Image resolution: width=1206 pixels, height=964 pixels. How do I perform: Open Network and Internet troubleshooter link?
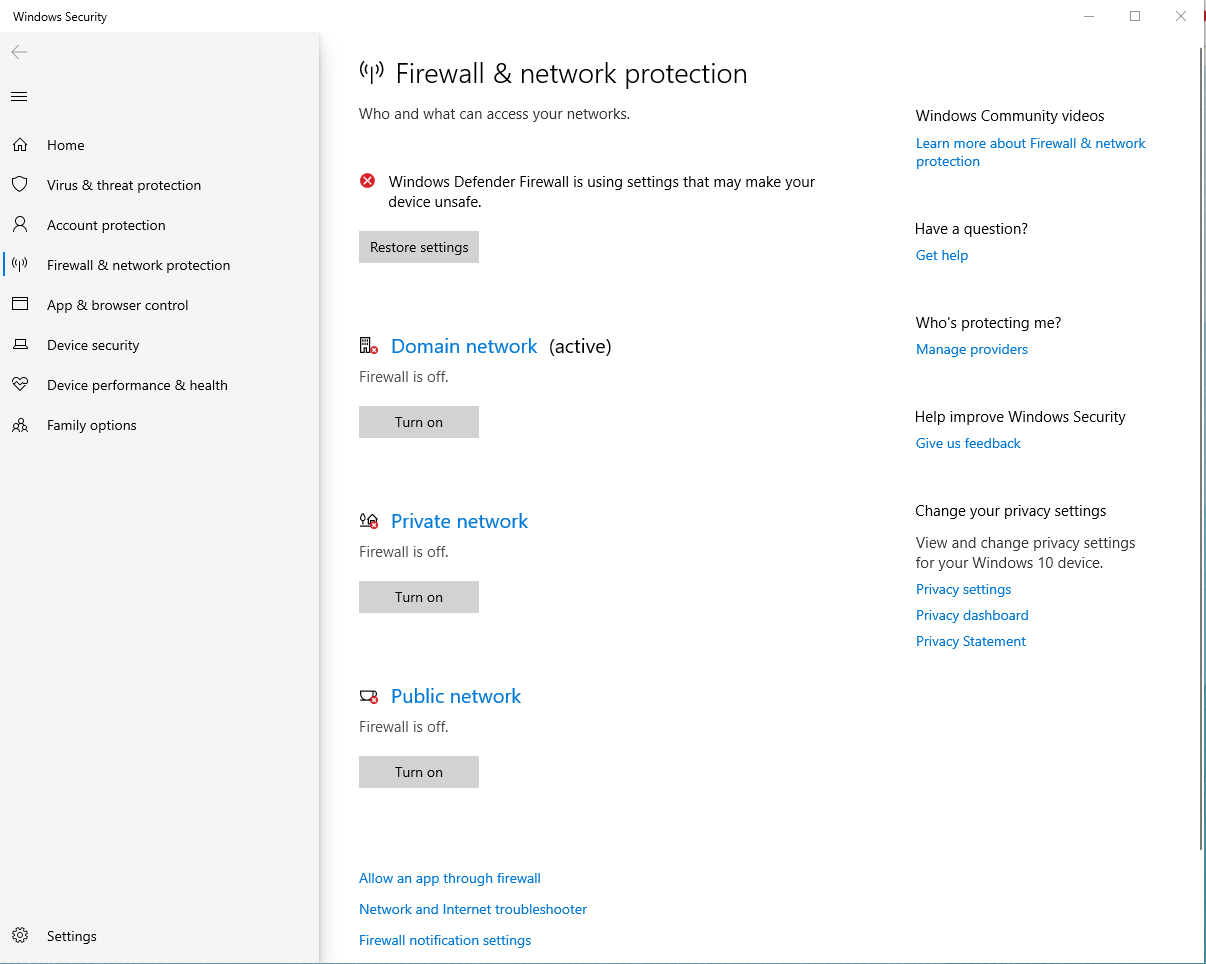[x=473, y=909]
